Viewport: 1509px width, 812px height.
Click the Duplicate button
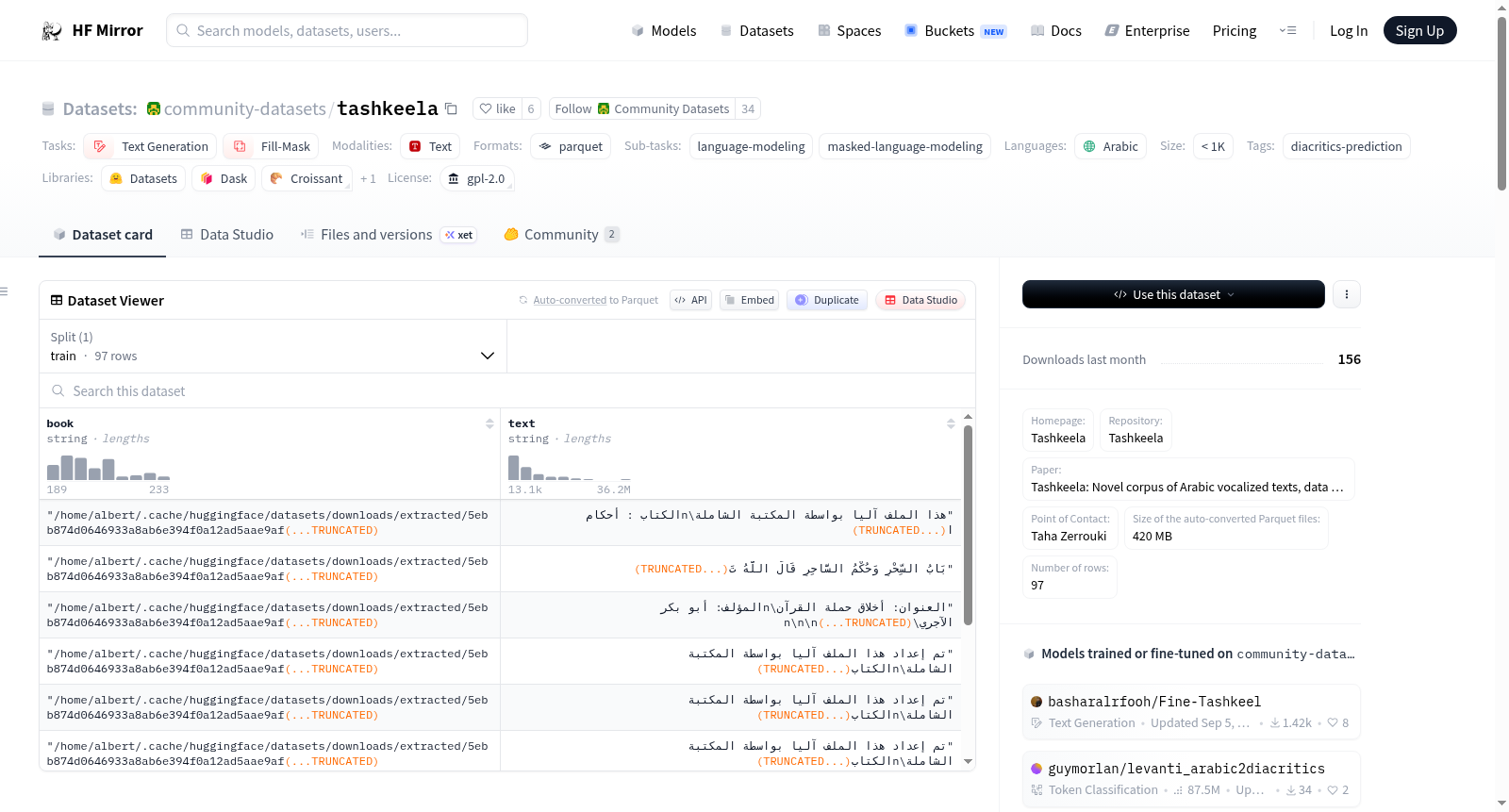click(x=827, y=300)
